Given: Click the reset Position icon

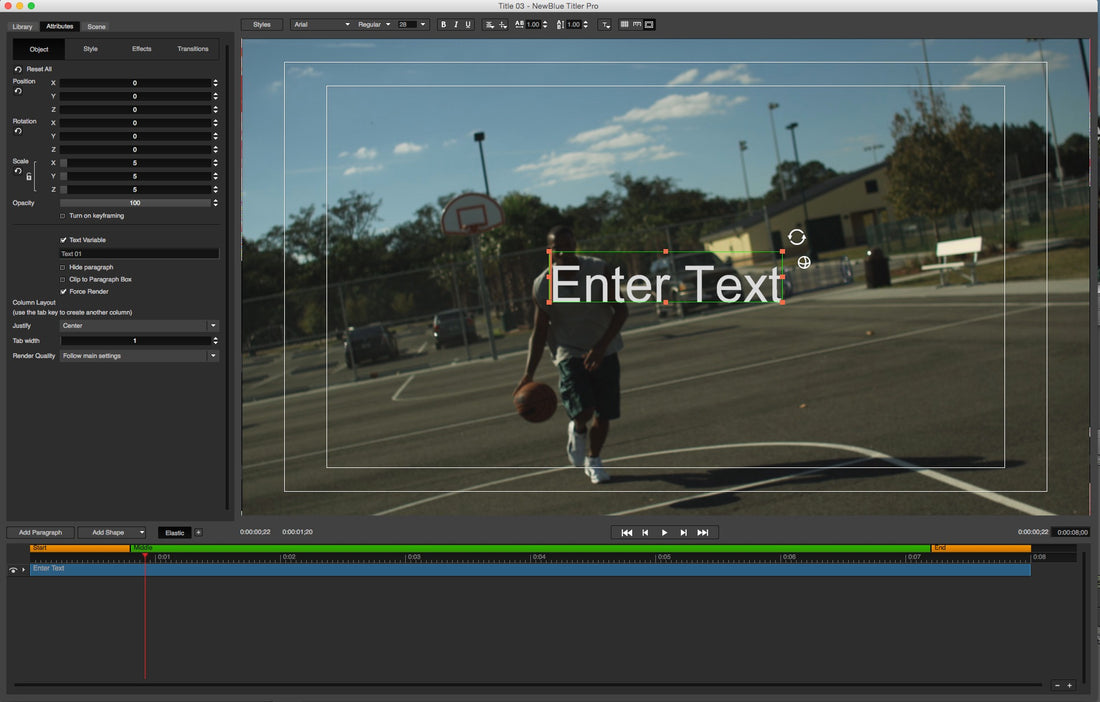Looking at the screenshot, I should click(18, 91).
